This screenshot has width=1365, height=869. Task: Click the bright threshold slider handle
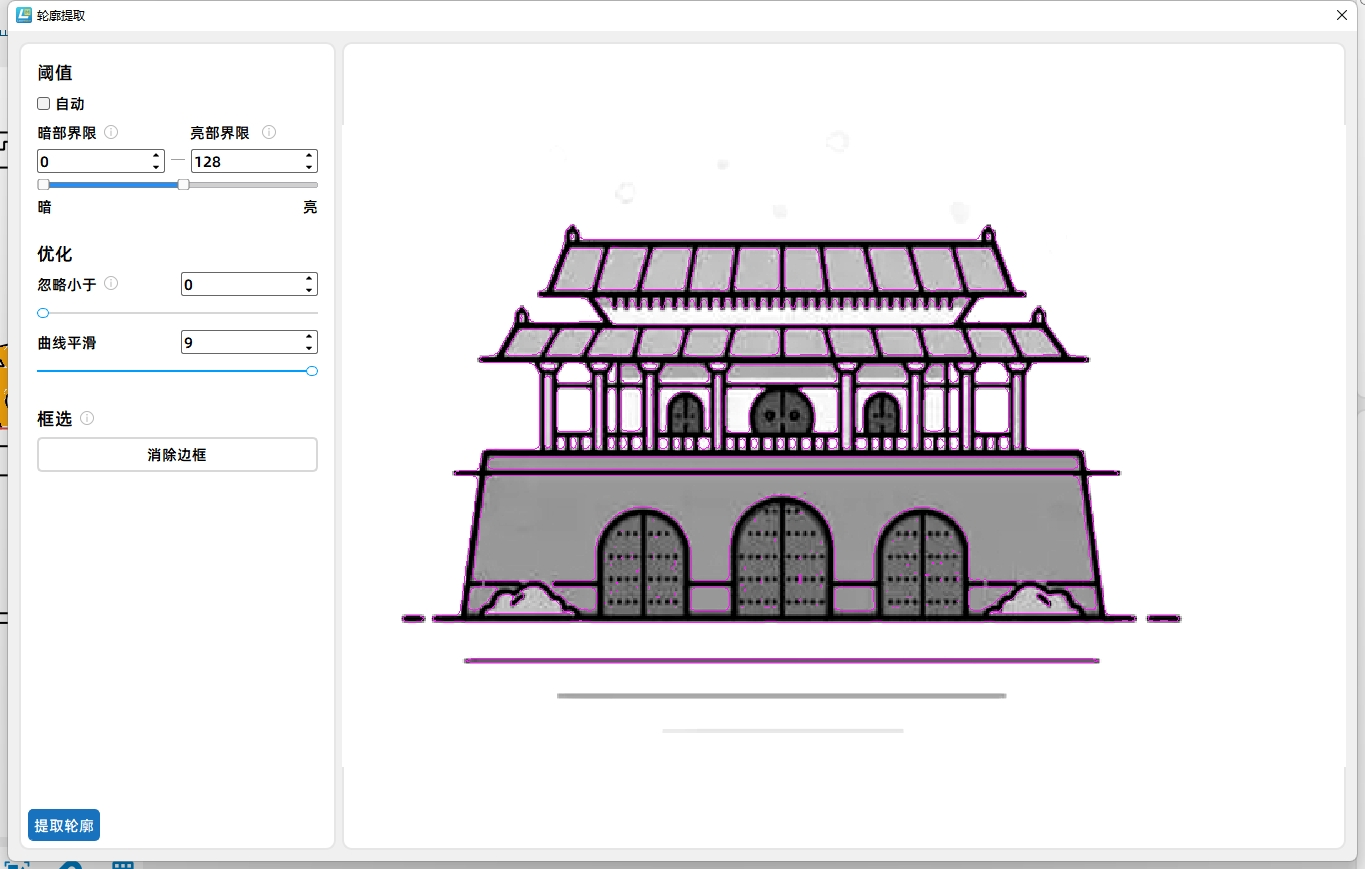pos(182,184)
